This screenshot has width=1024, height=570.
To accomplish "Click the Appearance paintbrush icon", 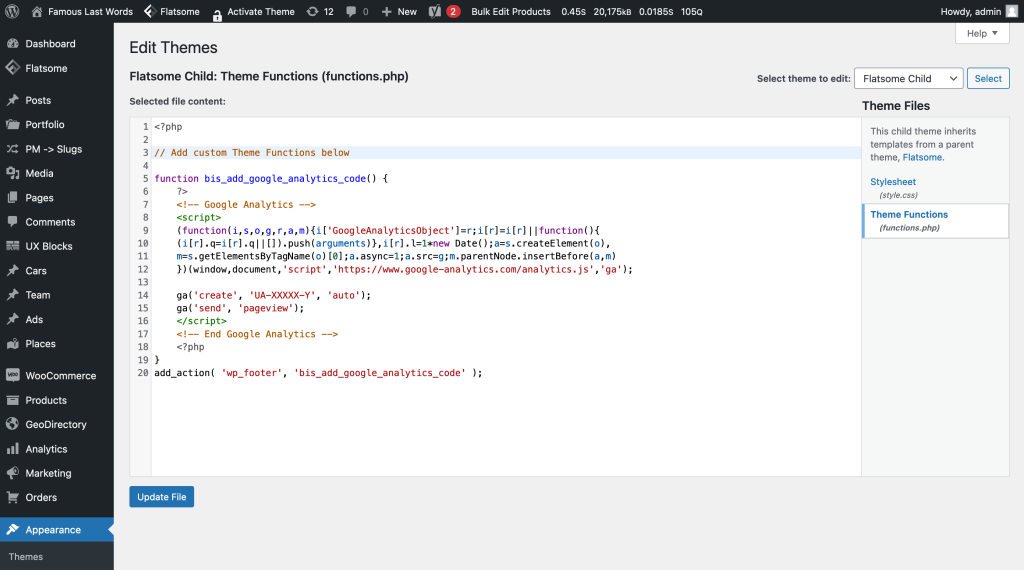I will [x=12, y=530].
